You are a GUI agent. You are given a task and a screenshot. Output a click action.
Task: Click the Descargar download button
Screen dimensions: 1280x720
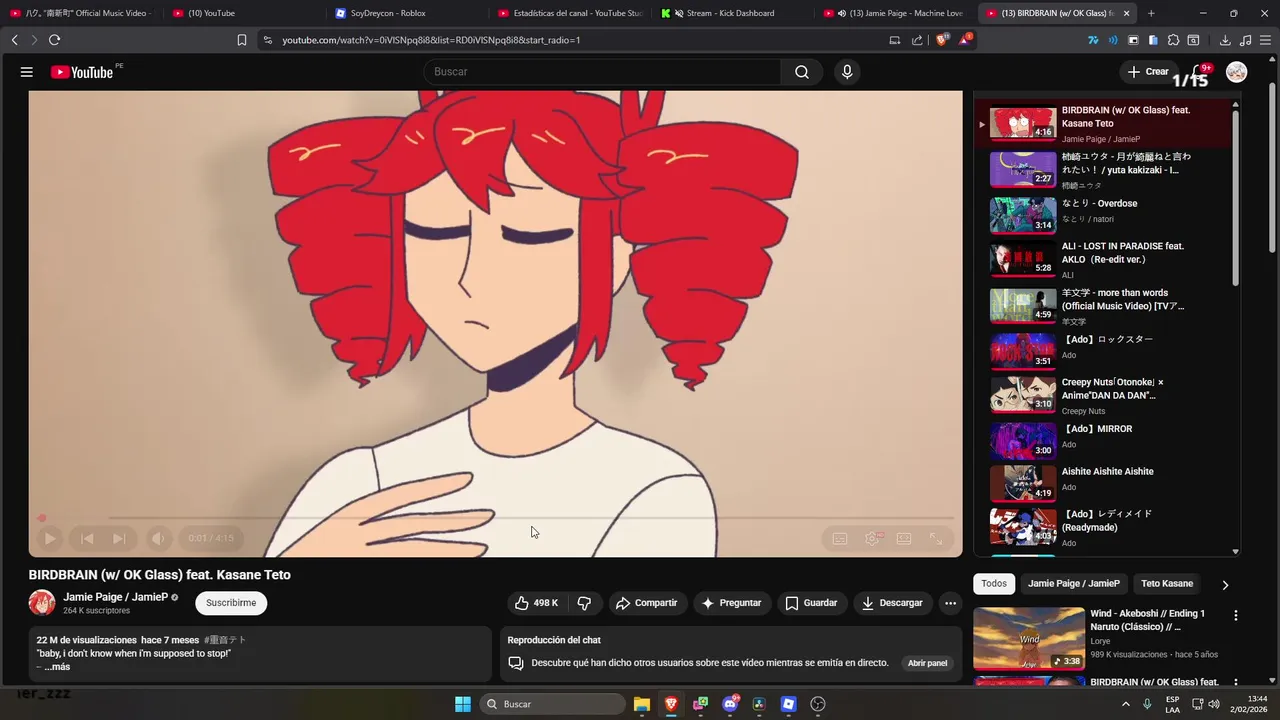pos(893,603)
